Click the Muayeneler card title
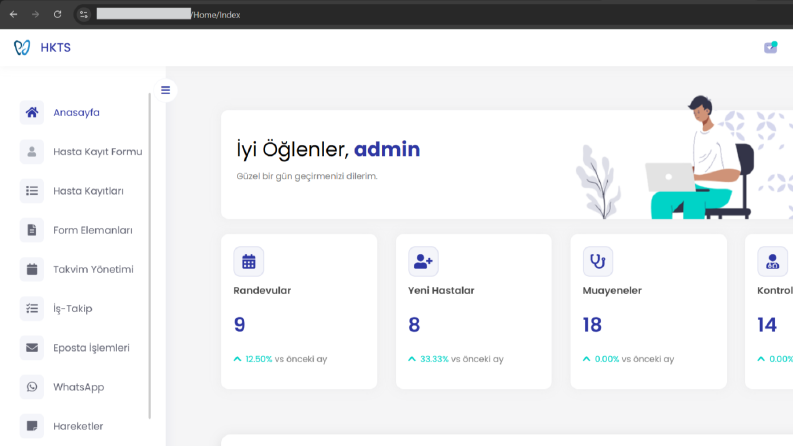The height and width of the screenshot is (446, 793). 612,290
